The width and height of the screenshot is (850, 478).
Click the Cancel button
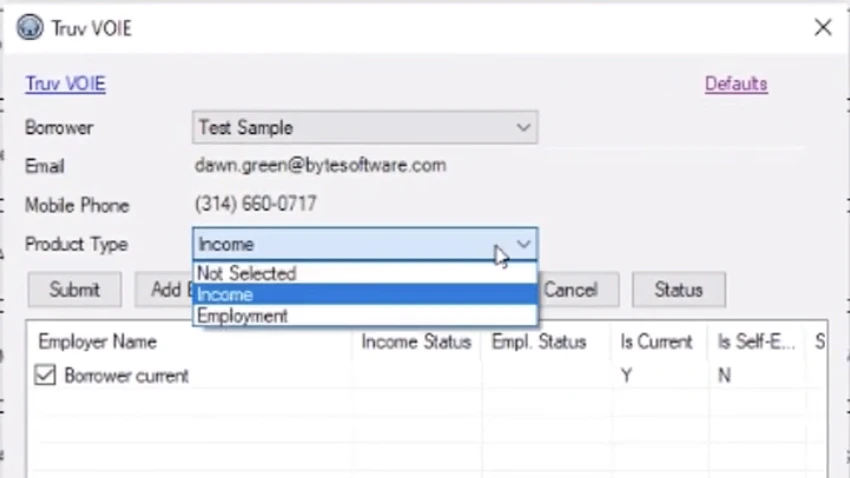click(x=578, y=290)
